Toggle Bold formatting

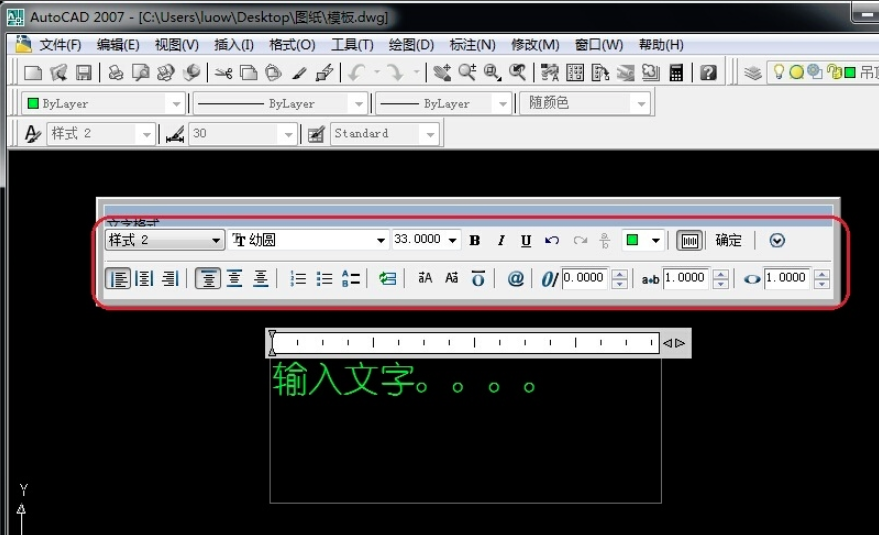474,240
